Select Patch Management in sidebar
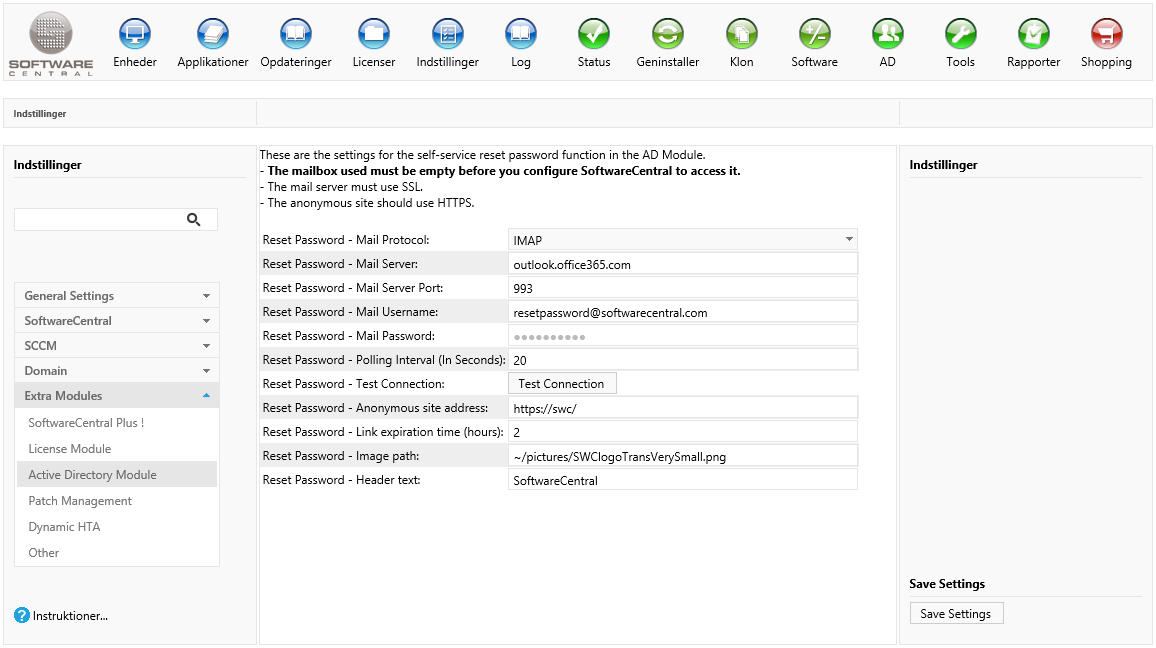The width and height of the screenshot is (1156, 648). coord(80,501)
